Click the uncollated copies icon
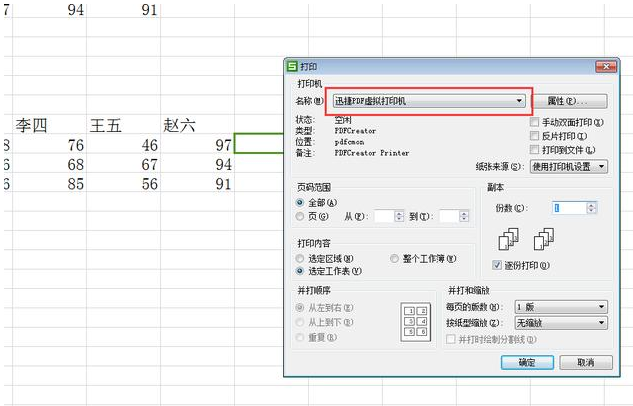The image size is (633, 406). click(544, 239)
